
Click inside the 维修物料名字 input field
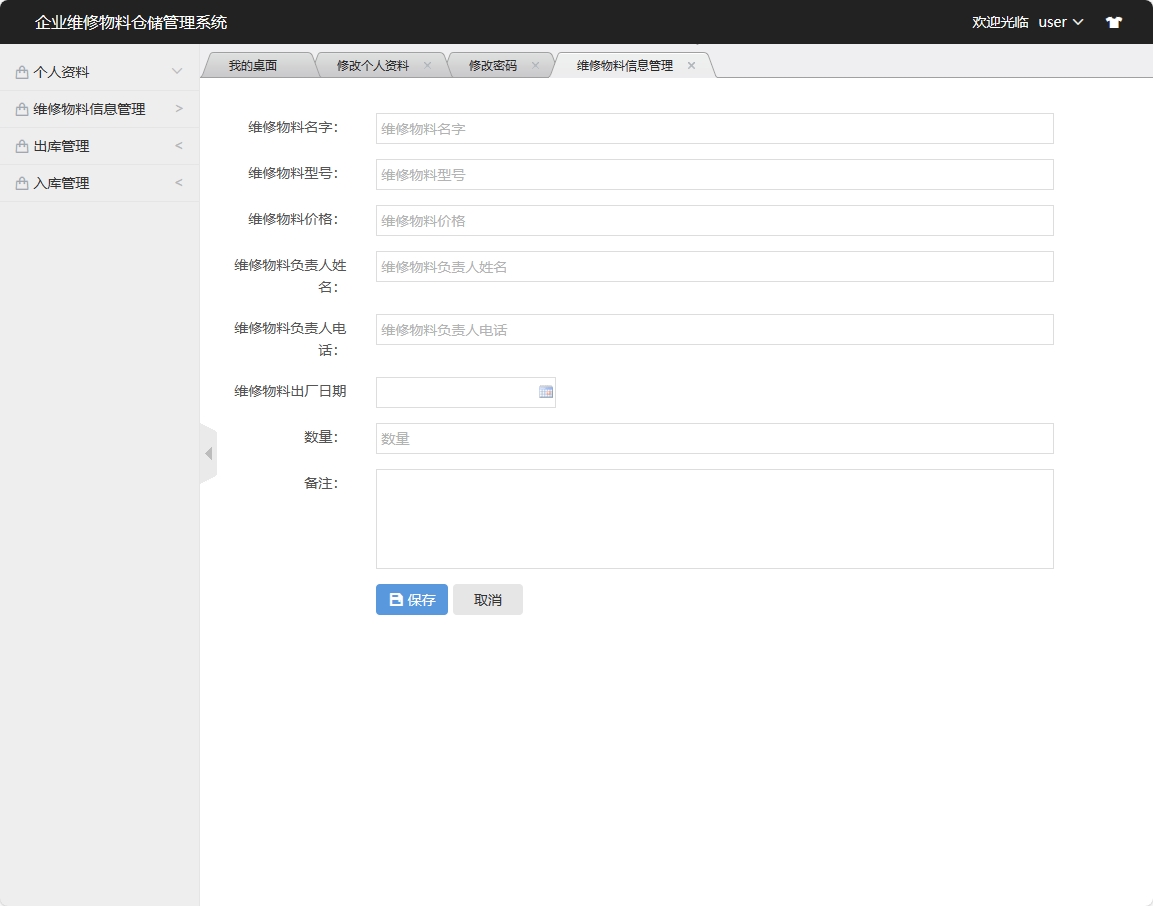click(713, 128)
